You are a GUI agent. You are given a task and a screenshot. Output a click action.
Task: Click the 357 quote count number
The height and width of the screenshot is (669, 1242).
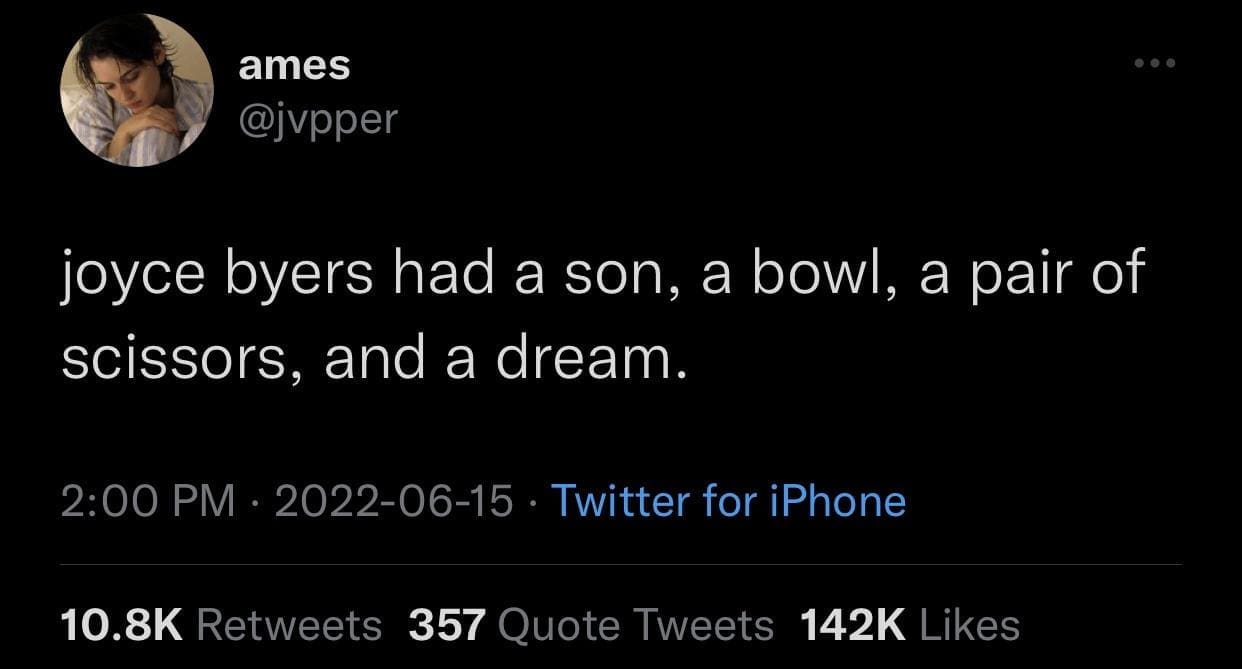pos(447,625)
